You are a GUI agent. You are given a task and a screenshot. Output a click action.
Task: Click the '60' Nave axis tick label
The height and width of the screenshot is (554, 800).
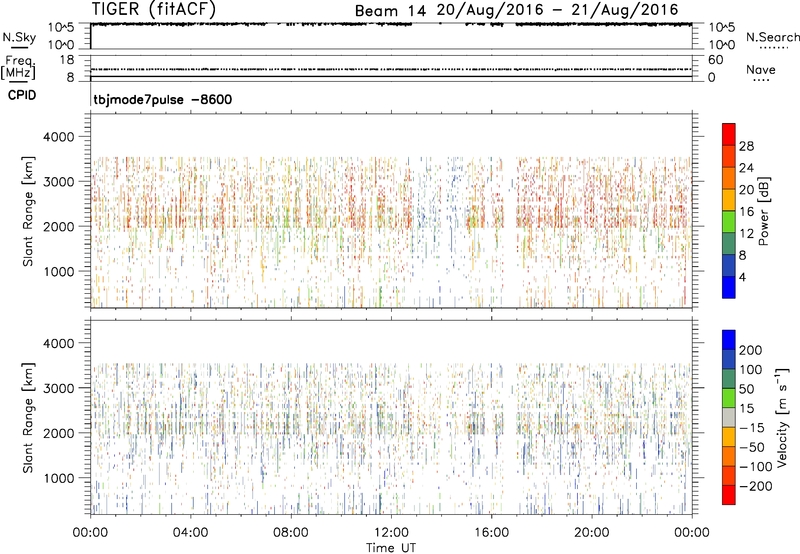coord(715,60)
